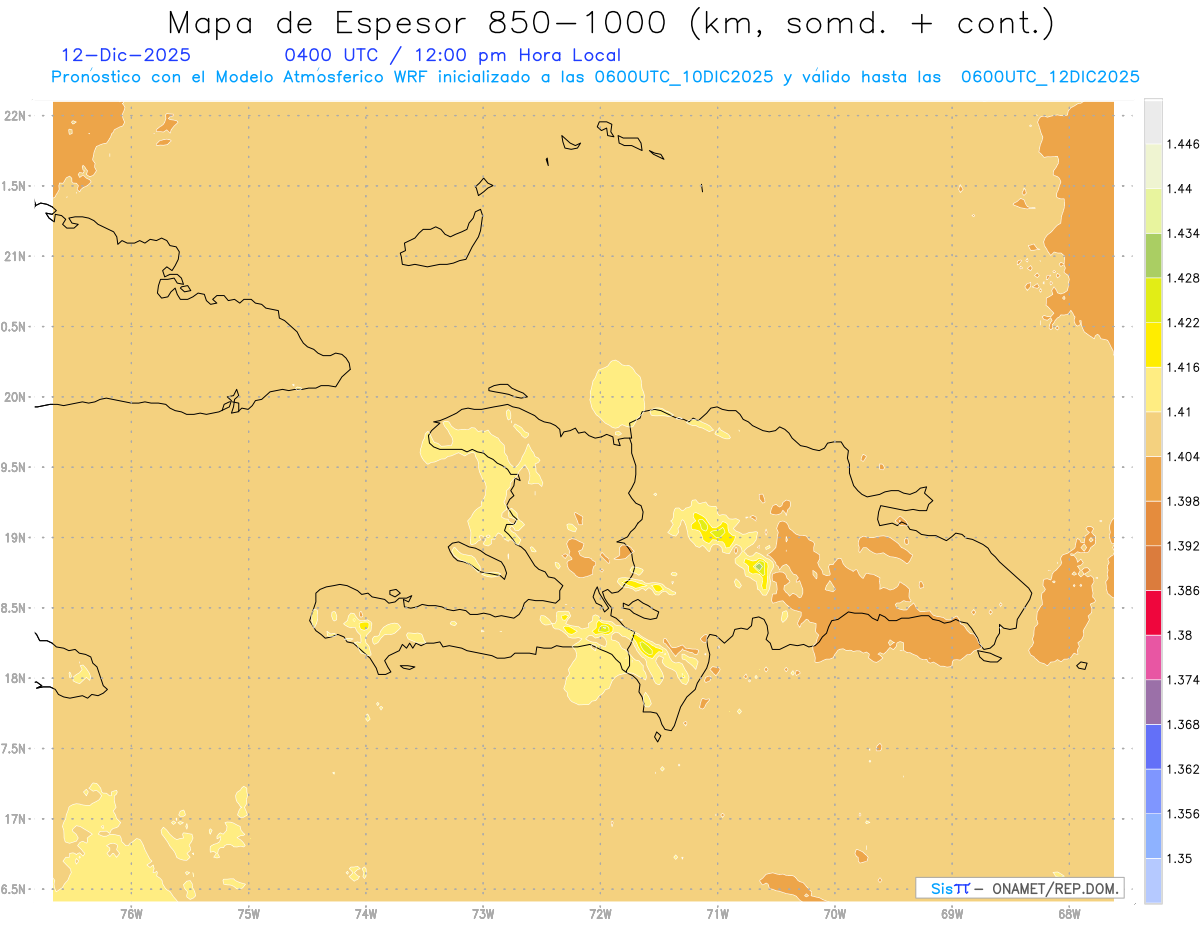The image size is (1200, 927).
Task: Click the ONAMET/REP.DOM. credit box
Action: 1020,888
